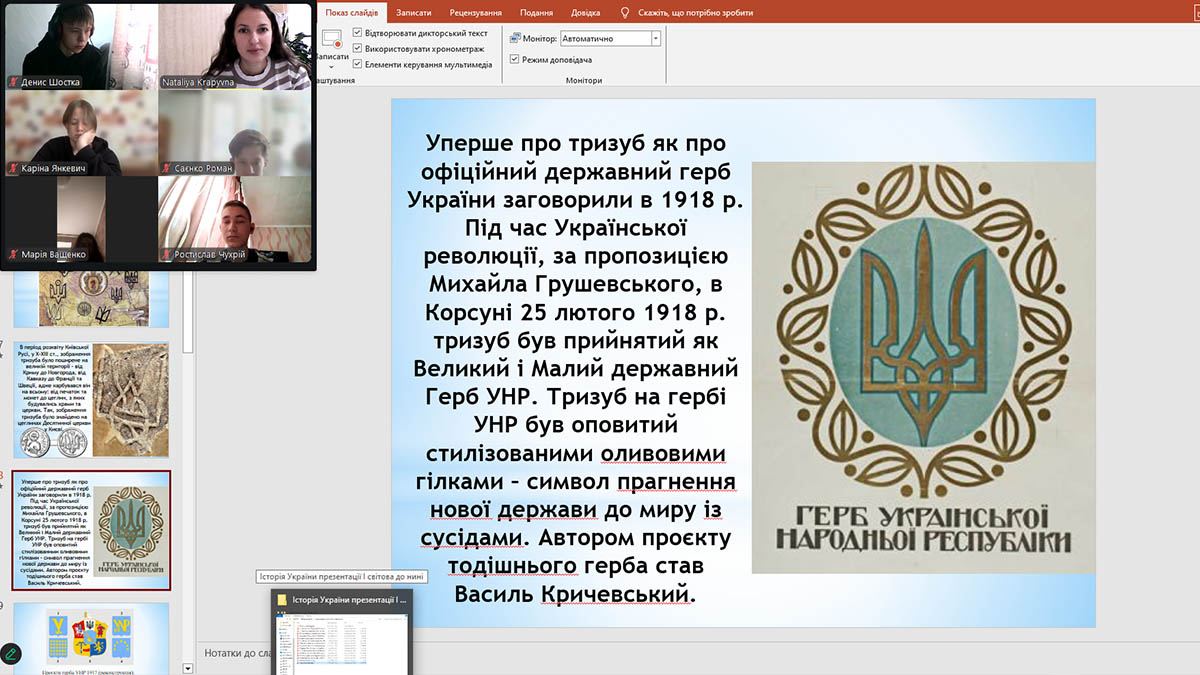Click muted mic icon for Ростислав Чухрій
Screen dimensions: 1200x675
point(166,255)
